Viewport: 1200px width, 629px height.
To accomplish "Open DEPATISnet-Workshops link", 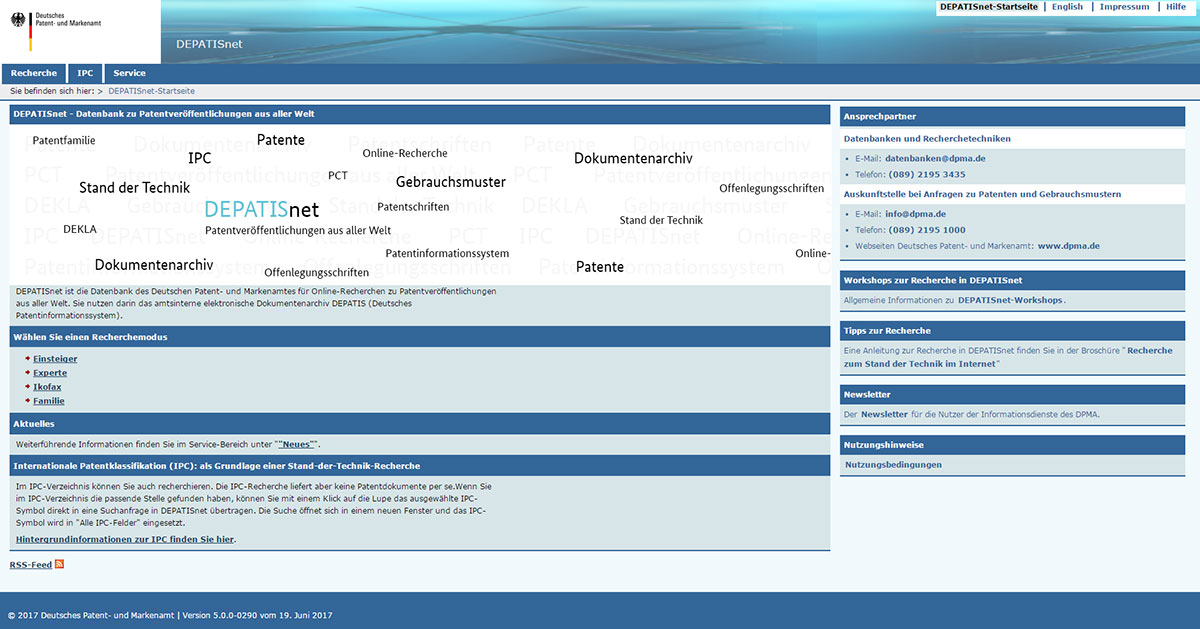I will click(1010, 300).
